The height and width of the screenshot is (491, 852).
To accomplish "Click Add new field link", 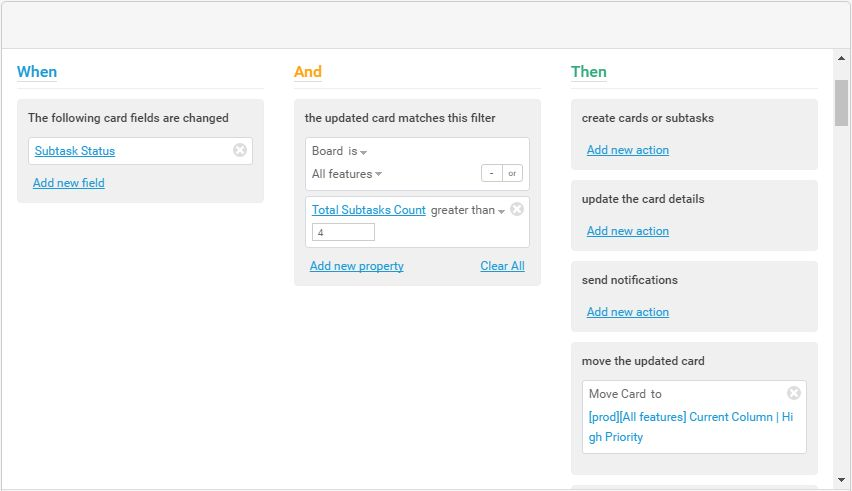I will tap(69, 183).
